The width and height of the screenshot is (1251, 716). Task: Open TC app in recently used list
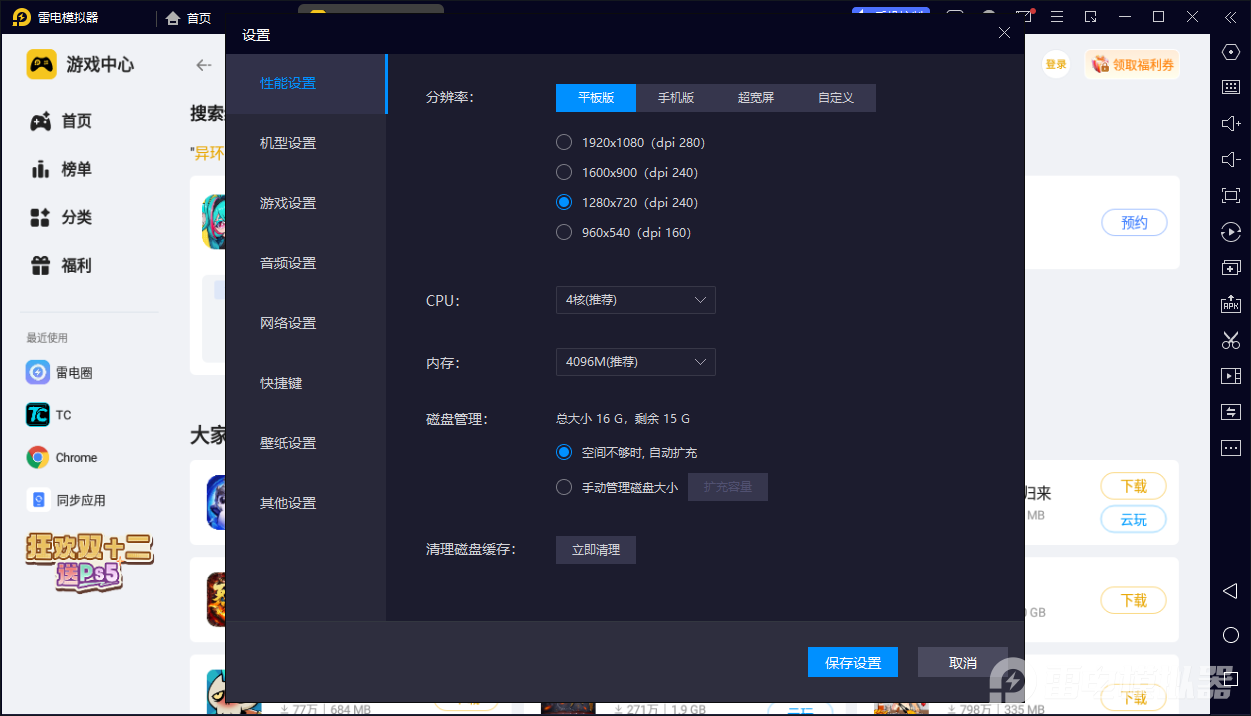[x=49, y=415]
